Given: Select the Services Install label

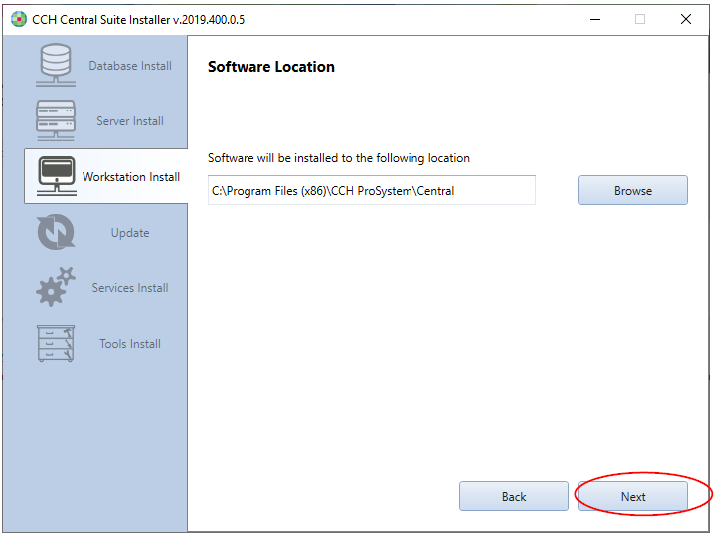Looking at the screenshot, I should click(130, 288).
